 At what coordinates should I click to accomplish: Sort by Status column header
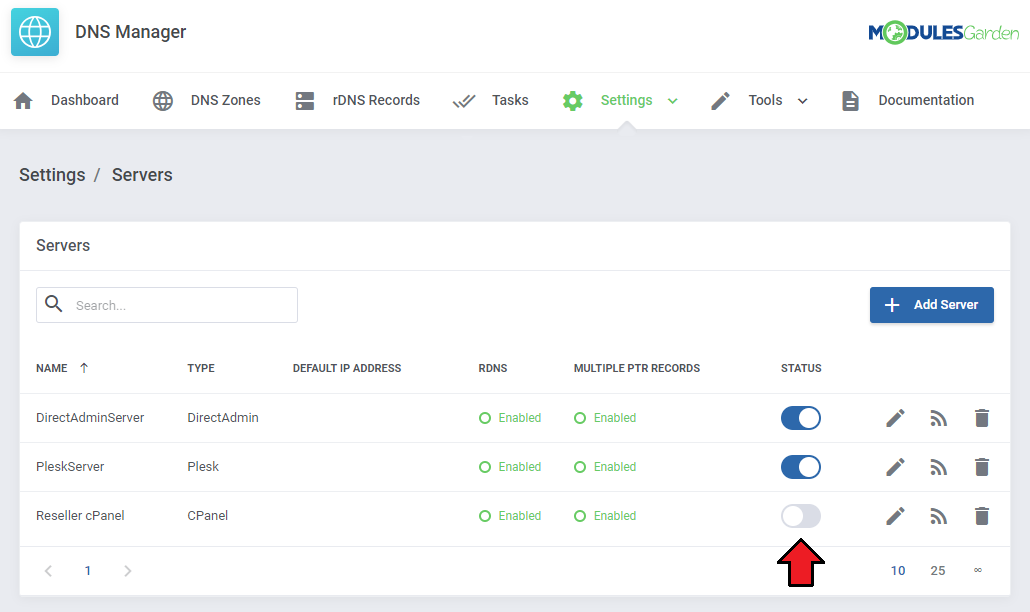point(801,368)
